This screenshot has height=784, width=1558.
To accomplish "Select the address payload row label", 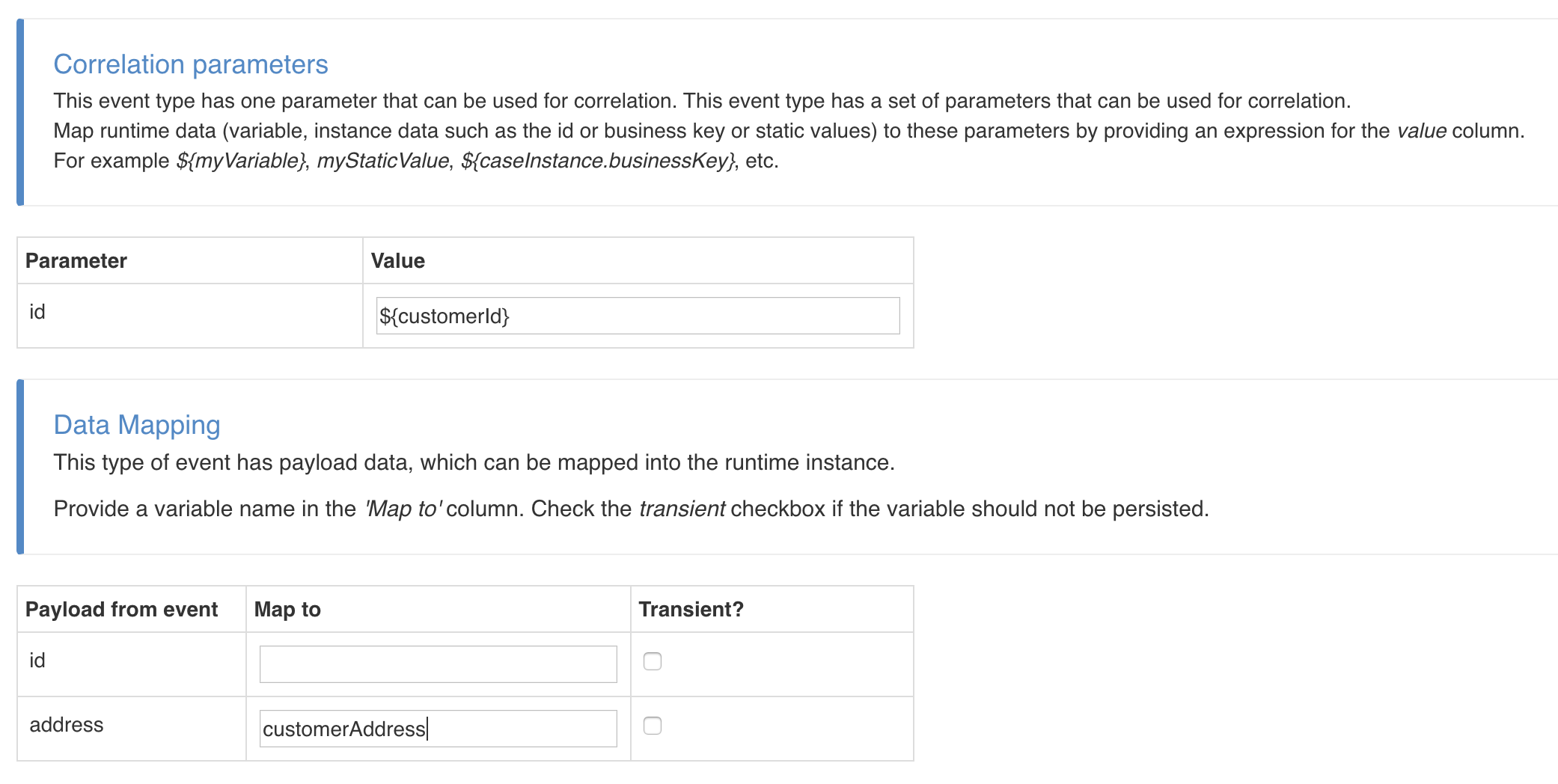I will 66,725.
